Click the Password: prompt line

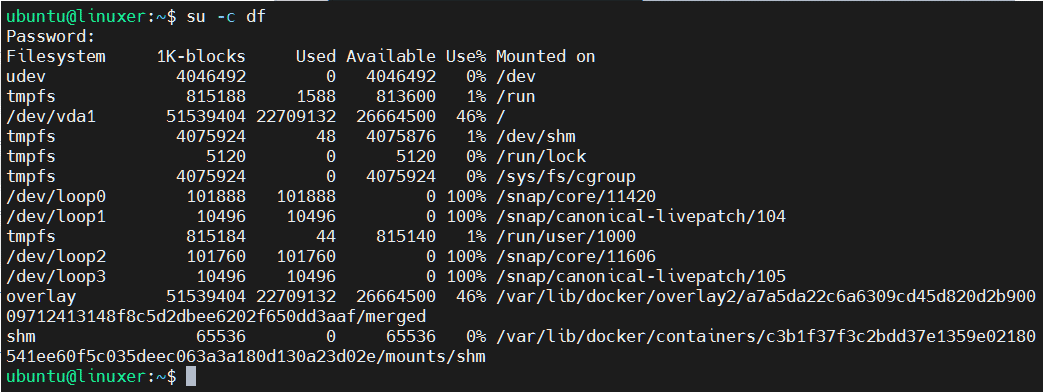pos(51,37)
